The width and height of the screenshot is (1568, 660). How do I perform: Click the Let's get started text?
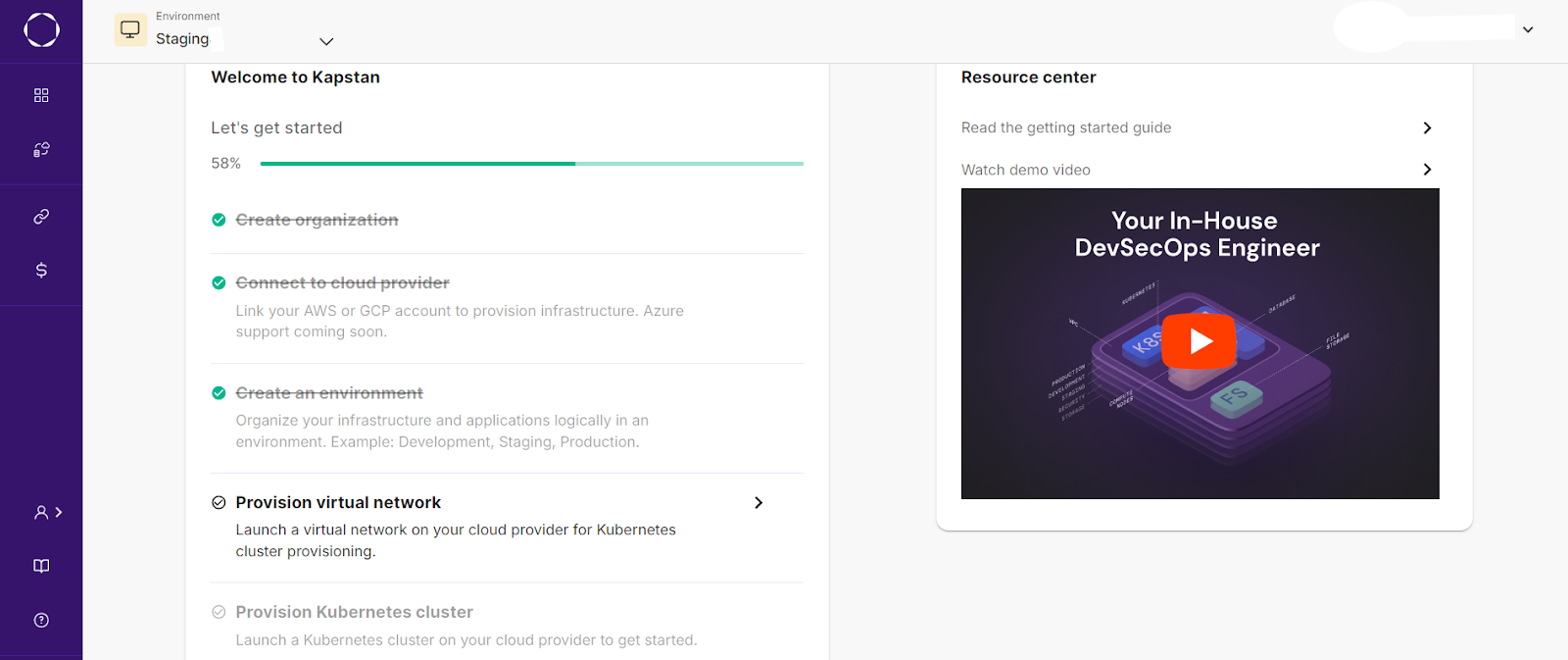(276, 127)
